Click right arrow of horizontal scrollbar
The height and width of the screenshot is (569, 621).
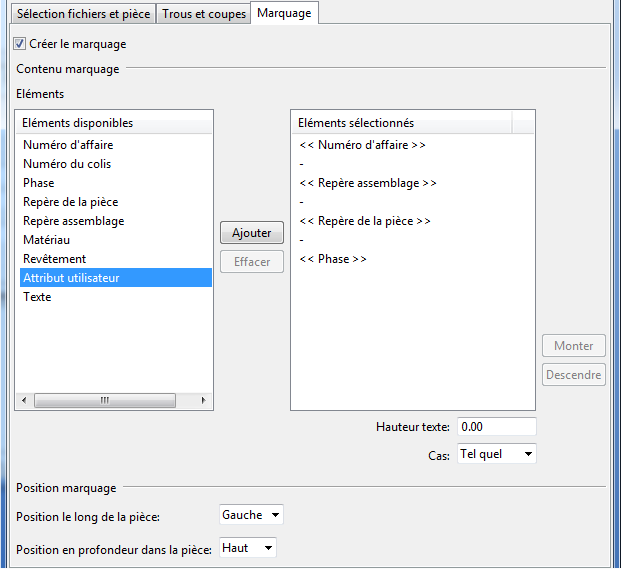[x=204, y=400]
